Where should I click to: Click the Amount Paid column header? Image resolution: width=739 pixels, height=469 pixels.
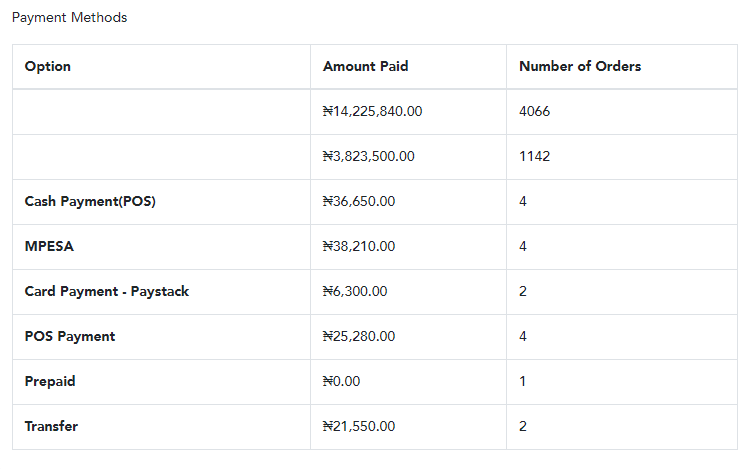click(x=365, y=67)
